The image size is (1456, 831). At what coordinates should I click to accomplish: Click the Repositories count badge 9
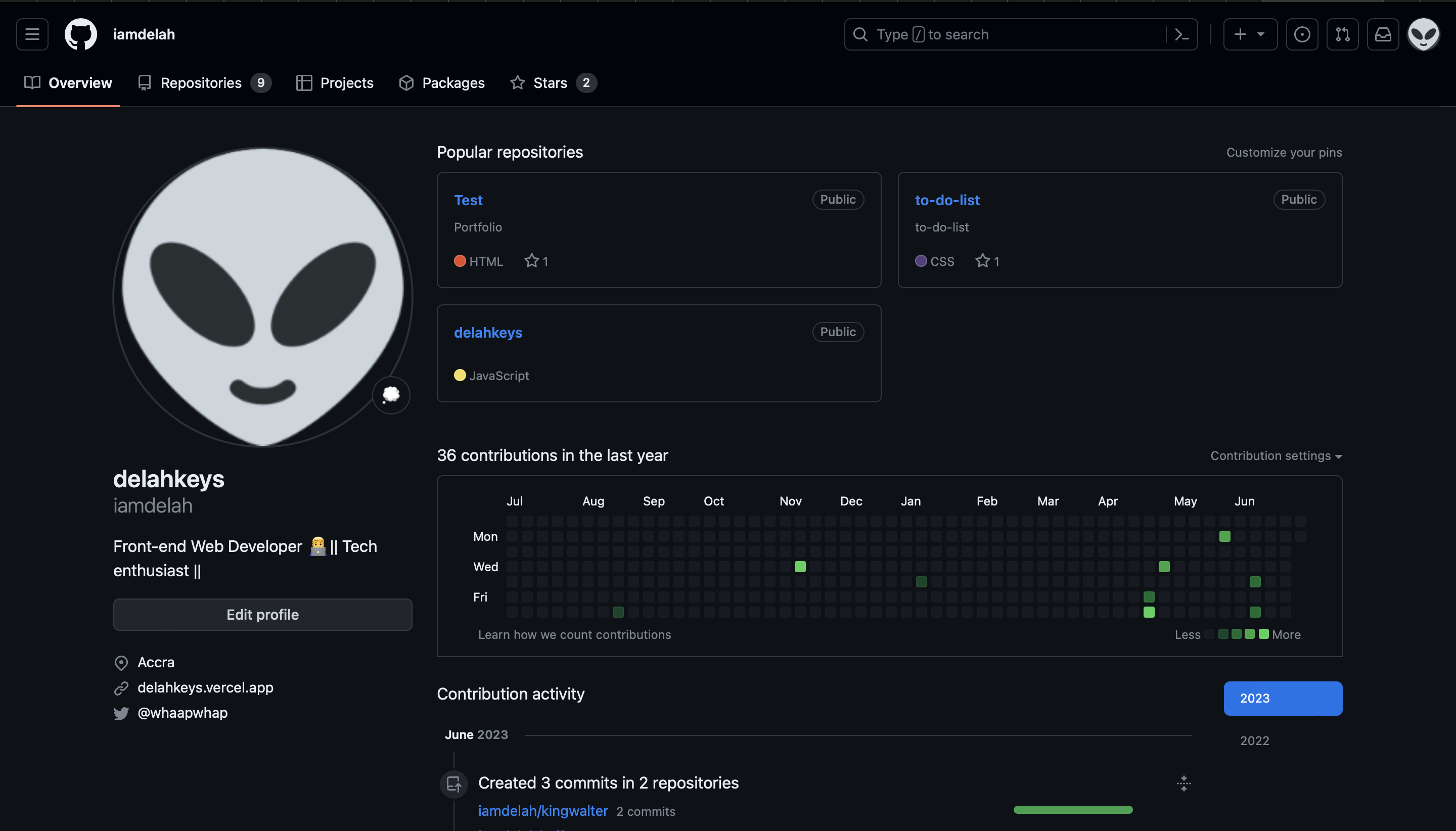[261, 83]
